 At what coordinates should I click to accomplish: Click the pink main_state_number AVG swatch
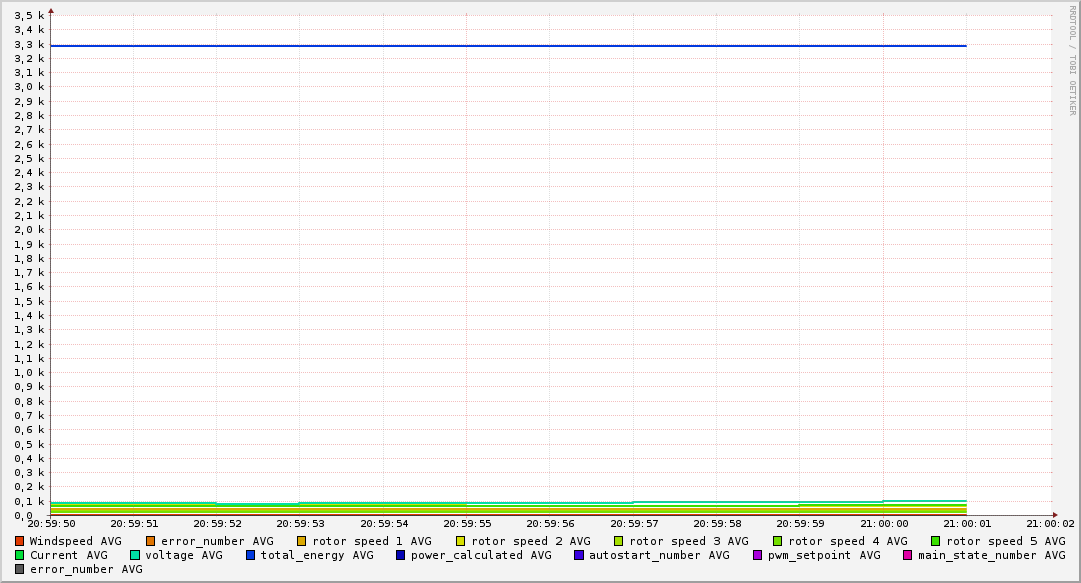click(x=908, y=555)
